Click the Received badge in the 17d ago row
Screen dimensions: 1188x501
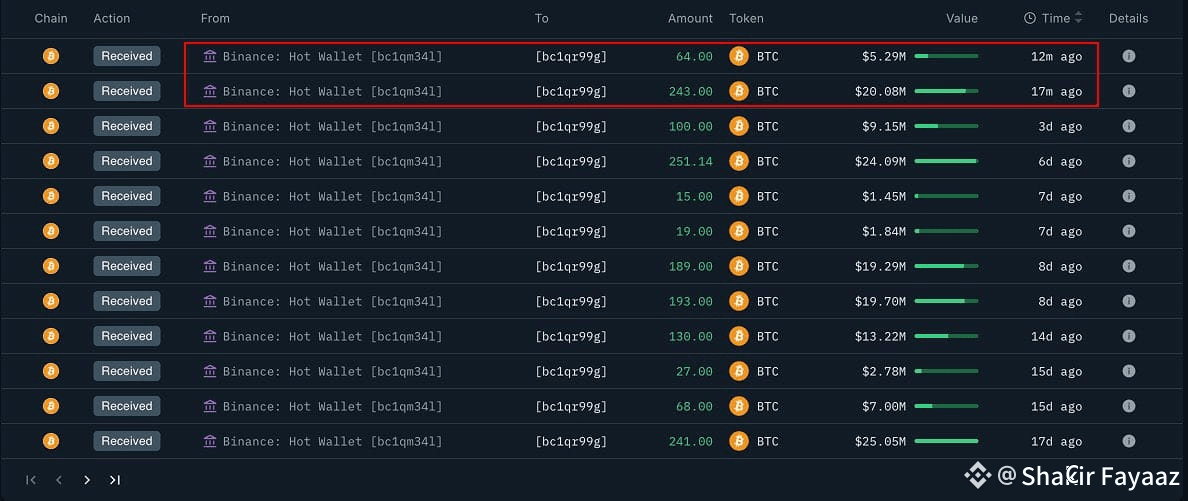127,441
